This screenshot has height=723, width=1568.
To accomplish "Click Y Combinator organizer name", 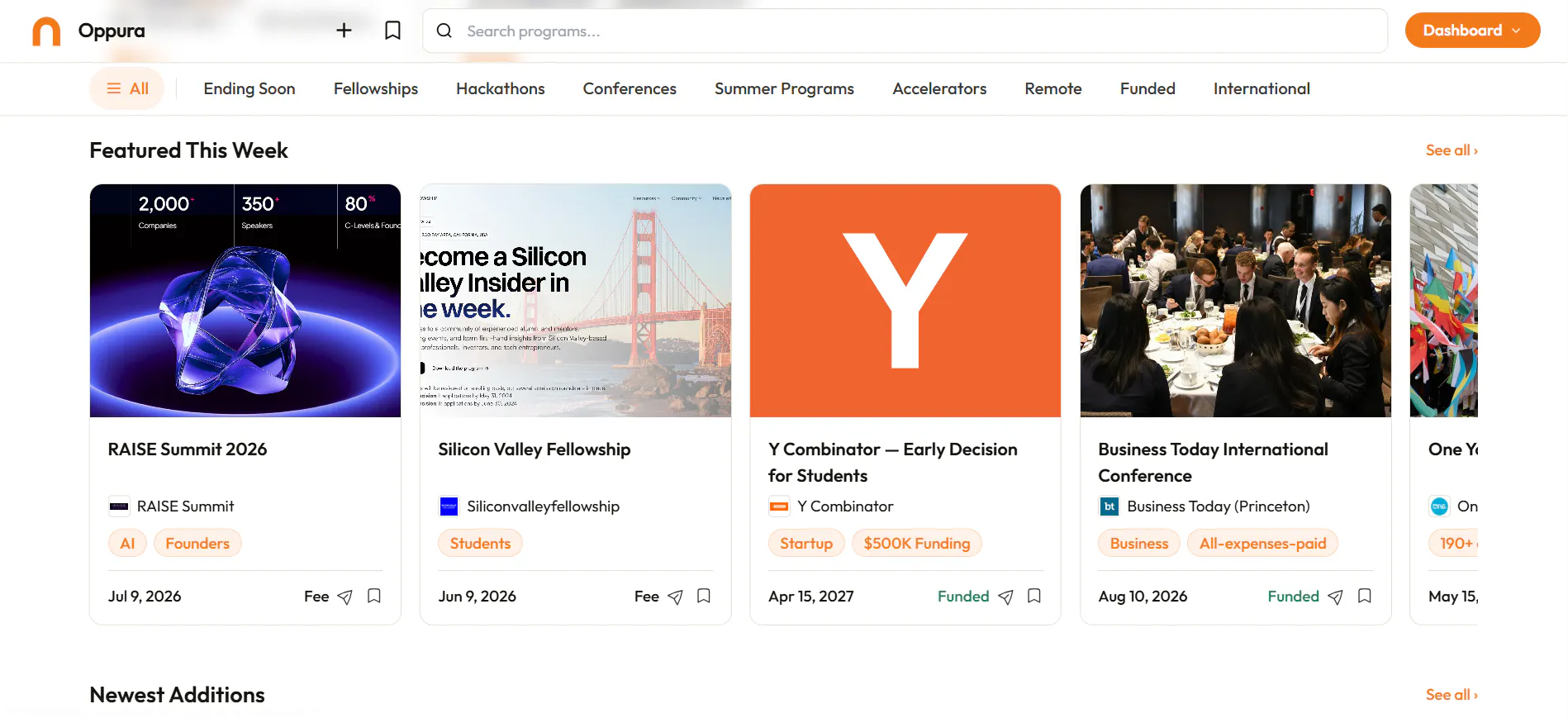I will coord(845,507).
